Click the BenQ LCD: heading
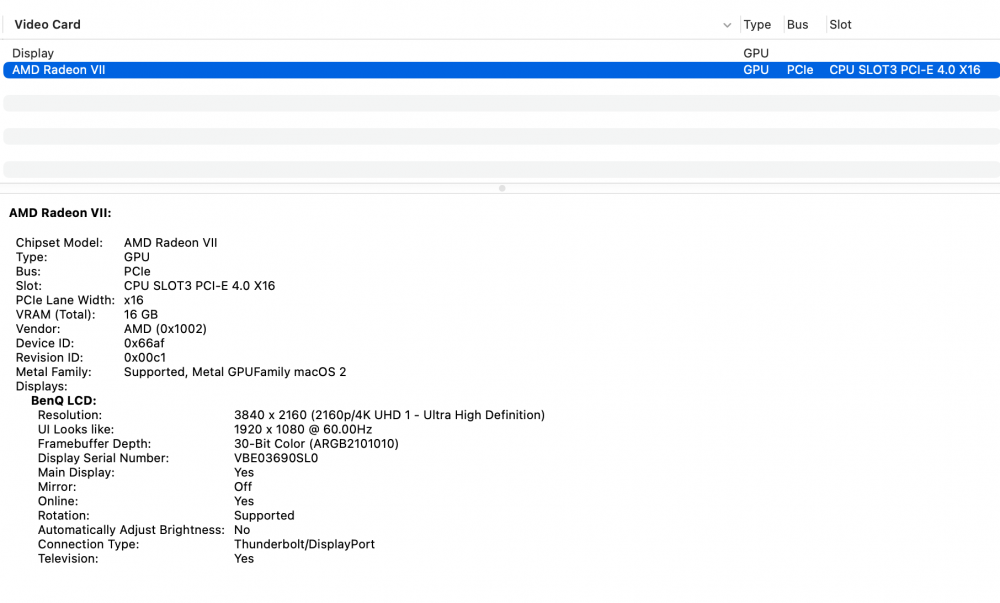This screenshot has width=1000, height=603. point(64,400)
